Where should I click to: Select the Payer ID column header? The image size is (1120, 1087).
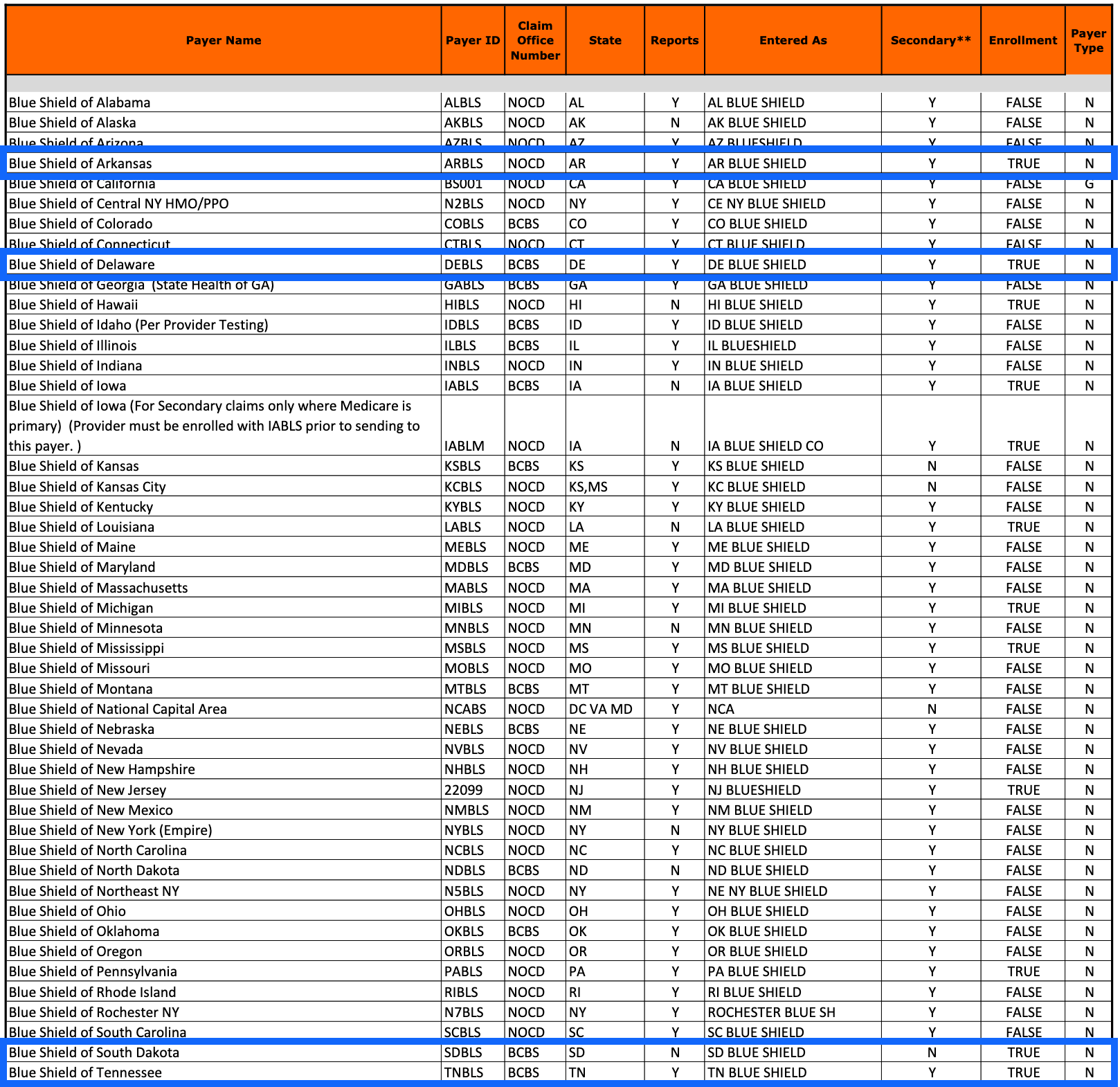pyautogui.click(x=472, y=40)
